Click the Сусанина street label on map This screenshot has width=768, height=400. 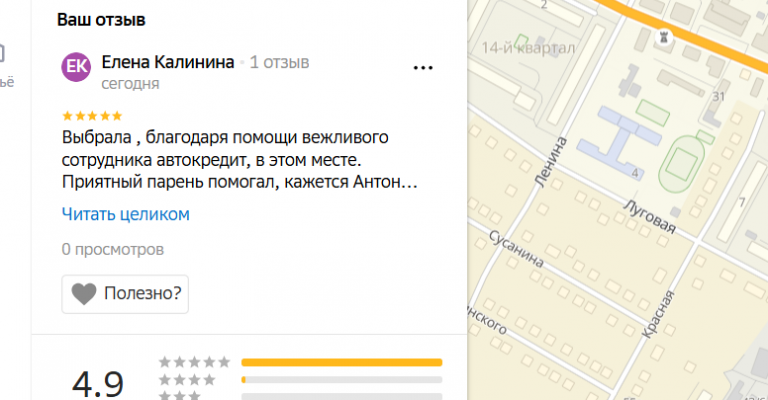(516, 249)
